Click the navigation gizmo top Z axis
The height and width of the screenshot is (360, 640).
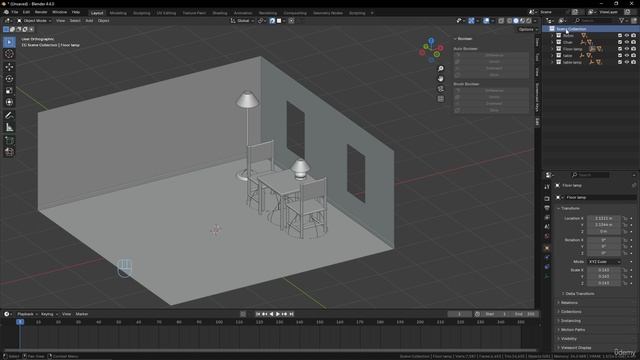pyautogui.click(x=431, y=40)
